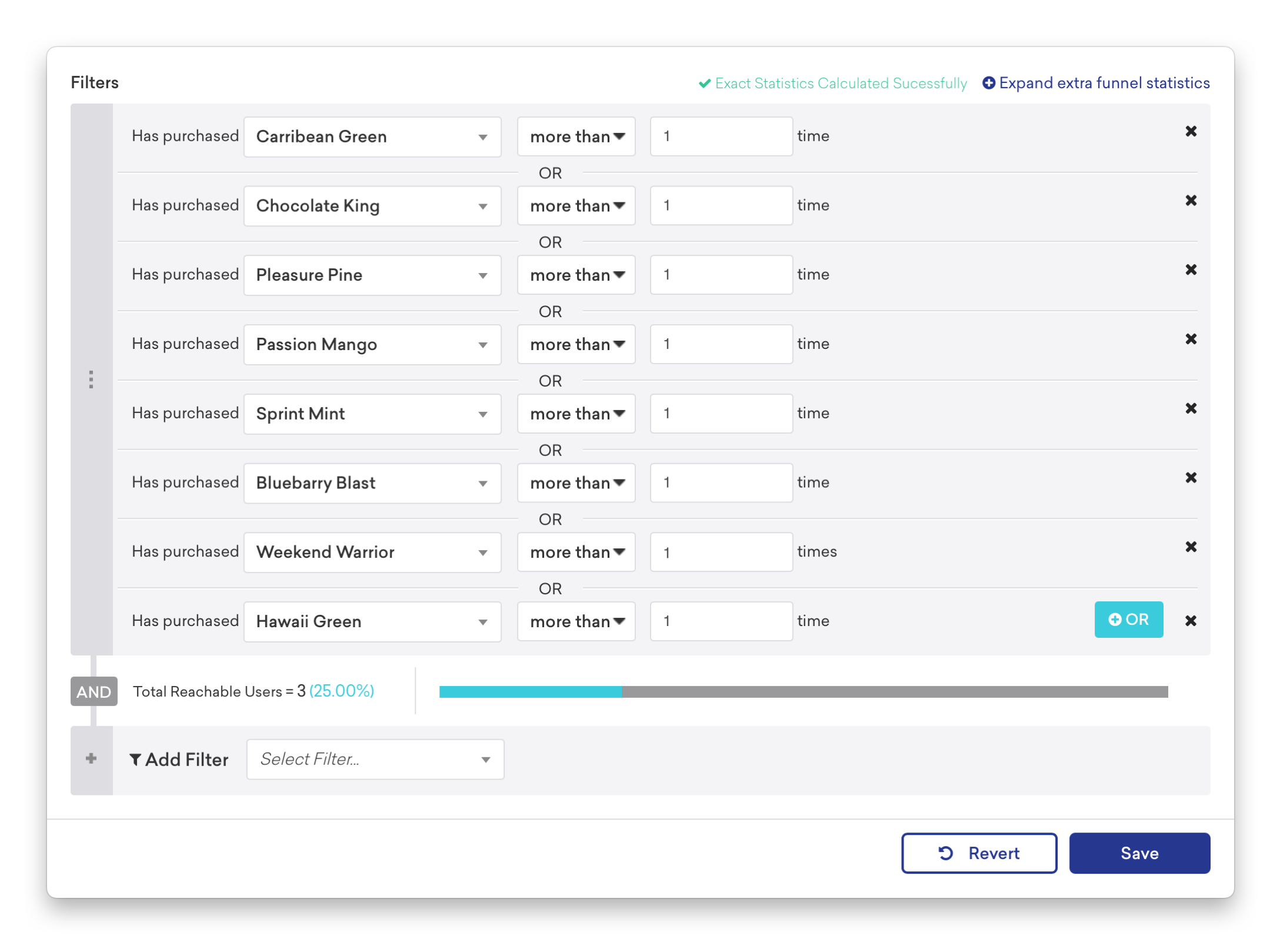The image size is (1280, 952).
Task: Change 'more than' operator for Pleasure Pine
Action: tap(576, 275)
